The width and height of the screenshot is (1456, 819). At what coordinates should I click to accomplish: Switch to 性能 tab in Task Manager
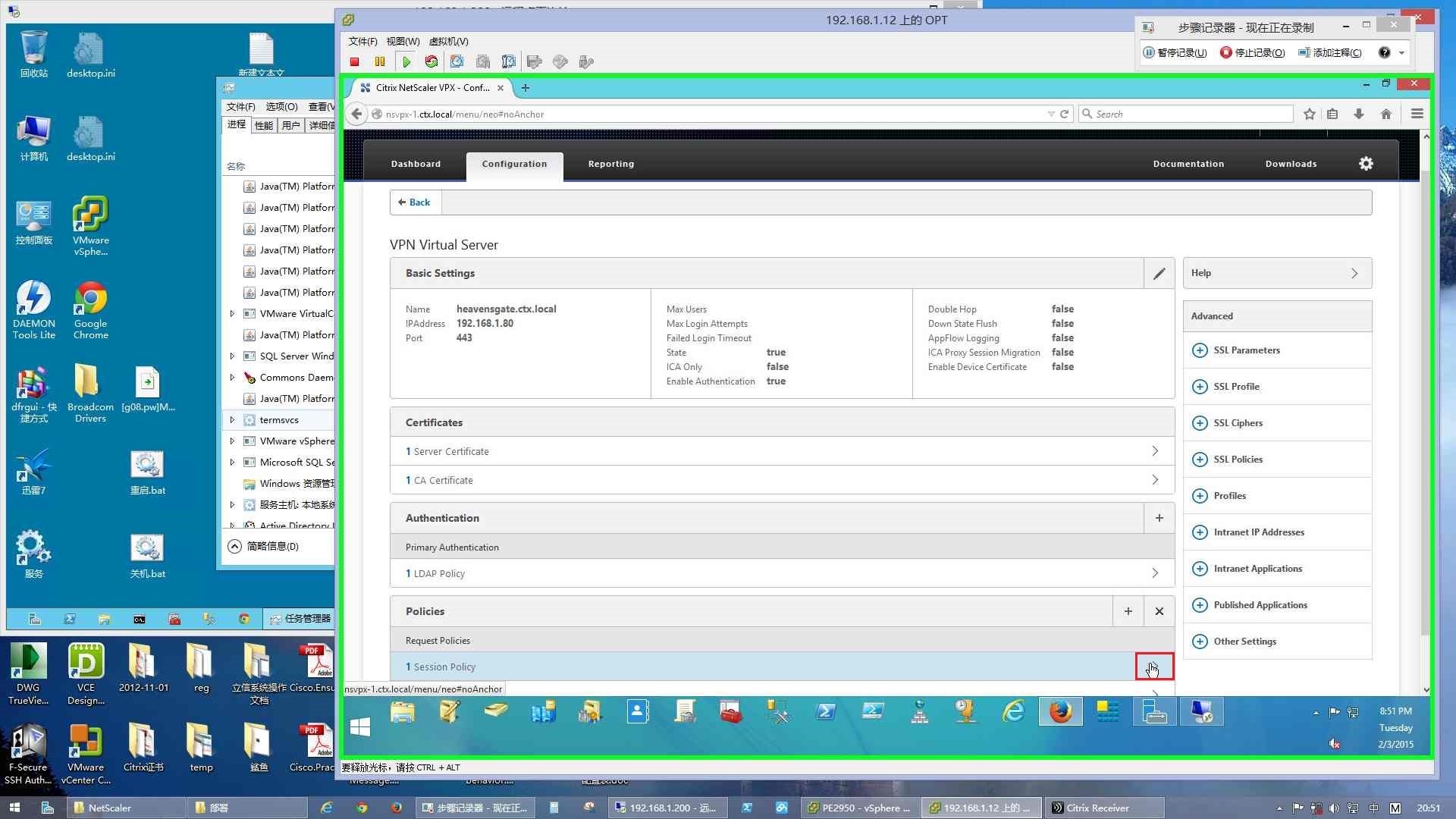click(263, 126)
